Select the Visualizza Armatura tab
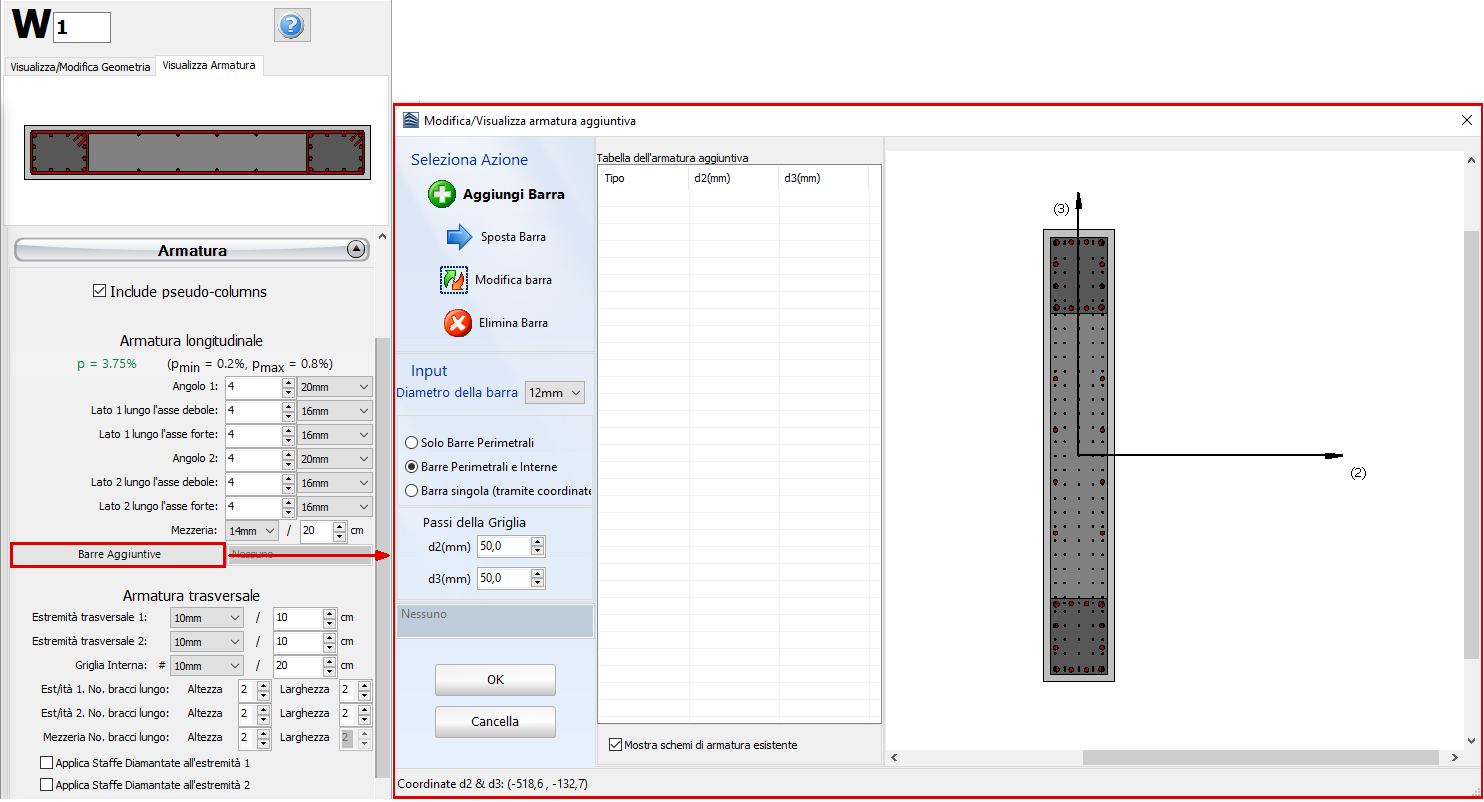 coord(209,66)
